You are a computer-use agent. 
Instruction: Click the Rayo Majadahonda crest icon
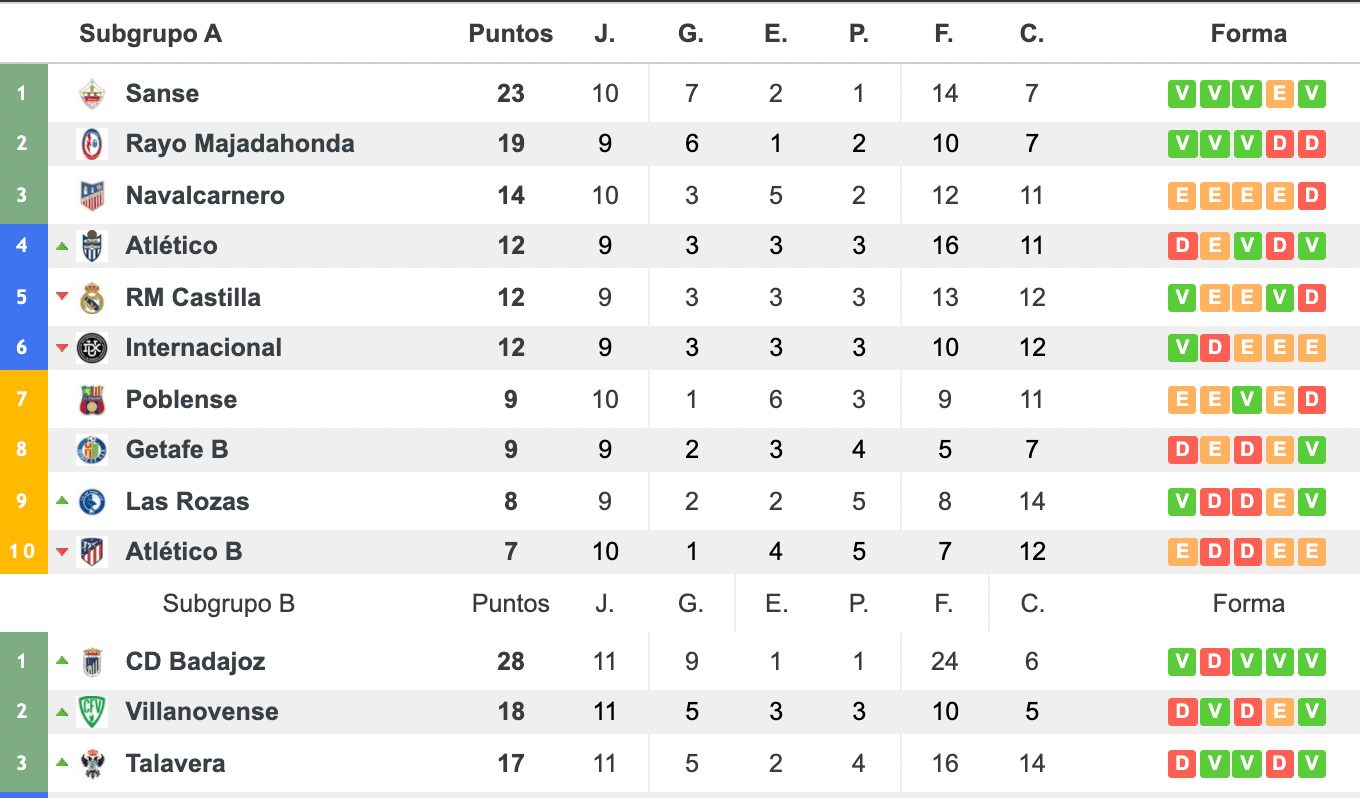92,143
